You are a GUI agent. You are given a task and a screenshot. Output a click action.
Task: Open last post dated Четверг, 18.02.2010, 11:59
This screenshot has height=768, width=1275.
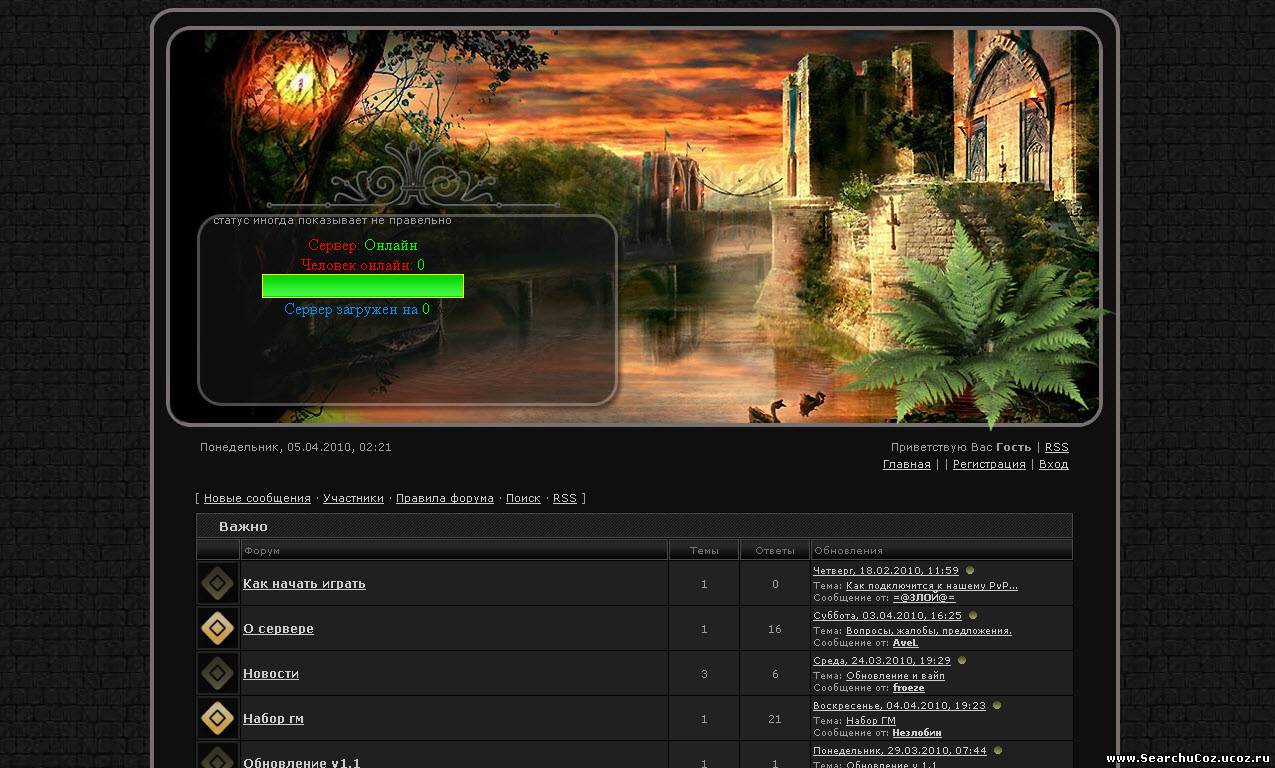[x=886, y=570]
